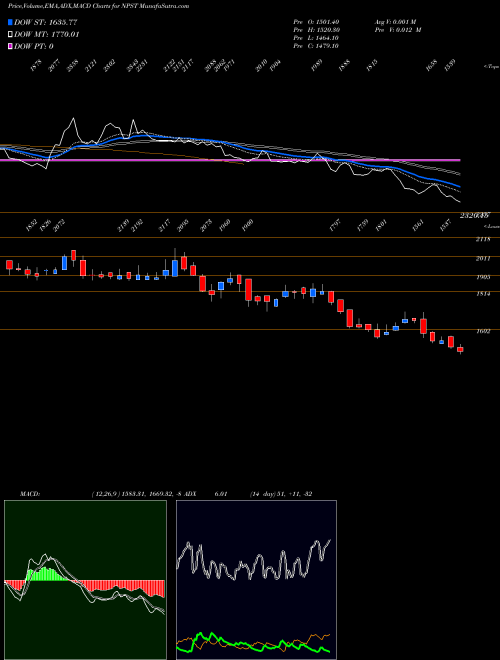Screen dimensions: 500x660
Task: Click the thick green line in ADX panel
Action: [x=253, y=644]
